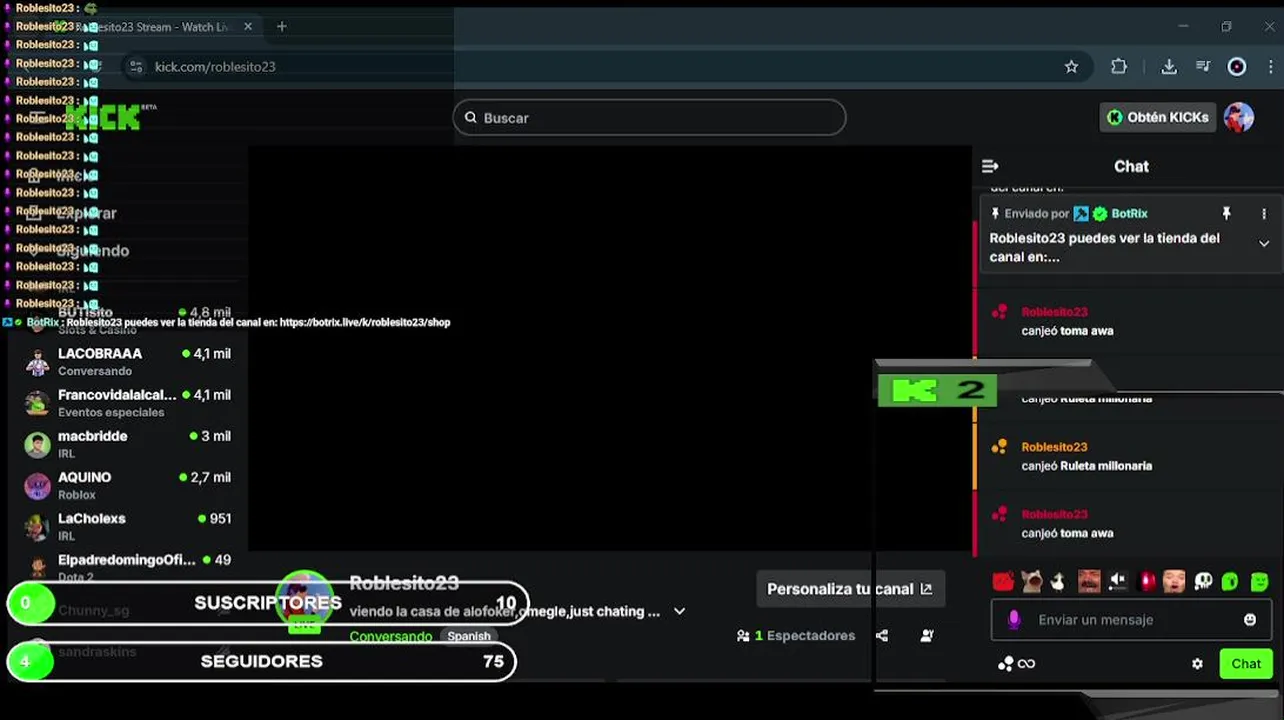This screenshot has height=720, width=1284.
Task: Unpin the BotRix pinned message
Action: (x=1226, y=214)
